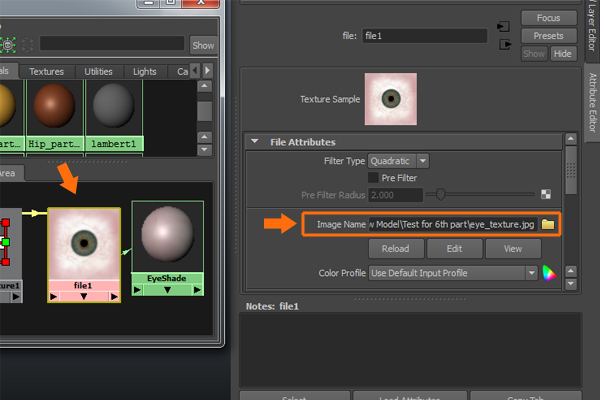
Task: Enable the Pre Filter checkbox
Action: point(374,177)
